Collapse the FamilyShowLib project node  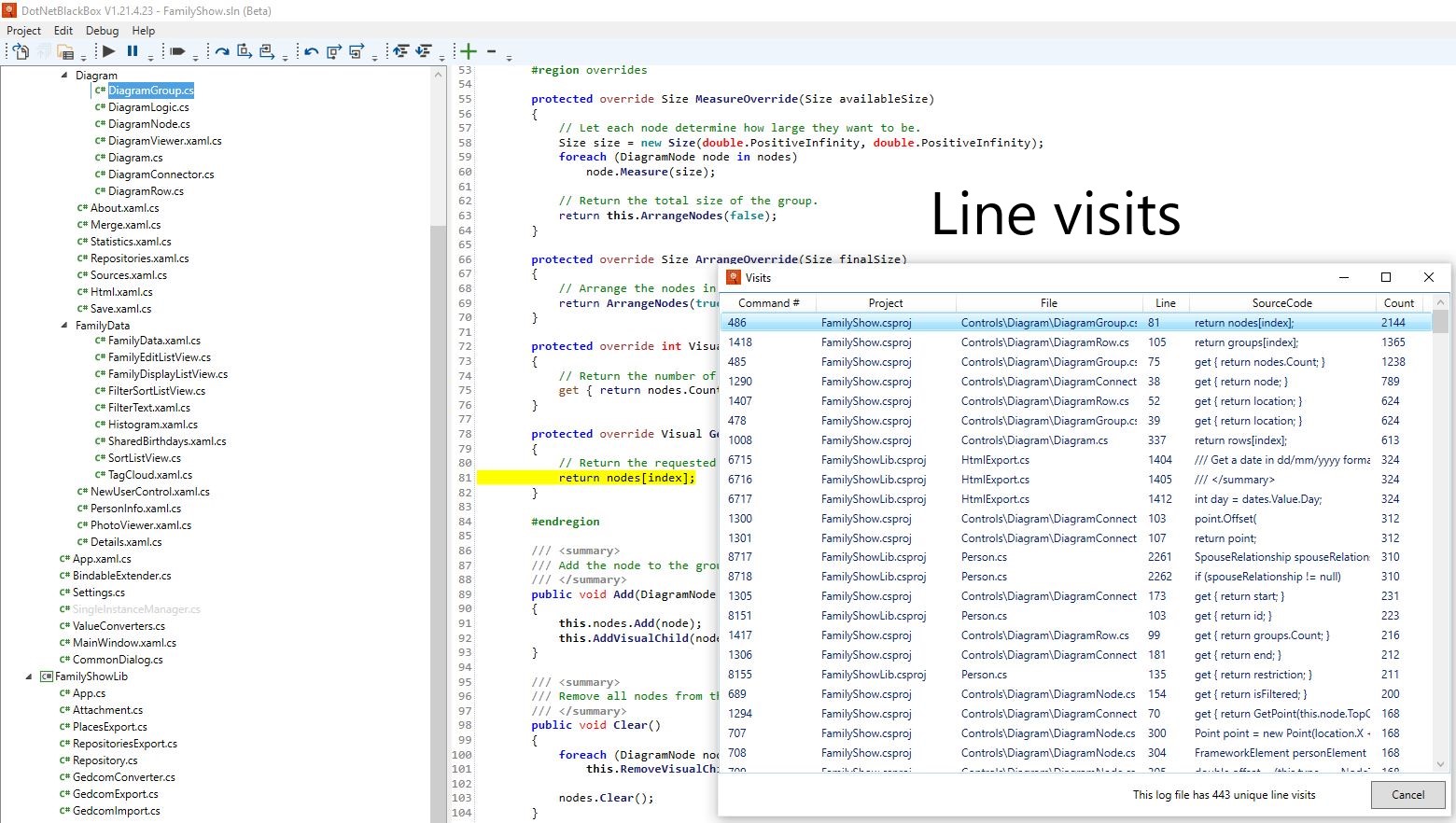(29, 677)
